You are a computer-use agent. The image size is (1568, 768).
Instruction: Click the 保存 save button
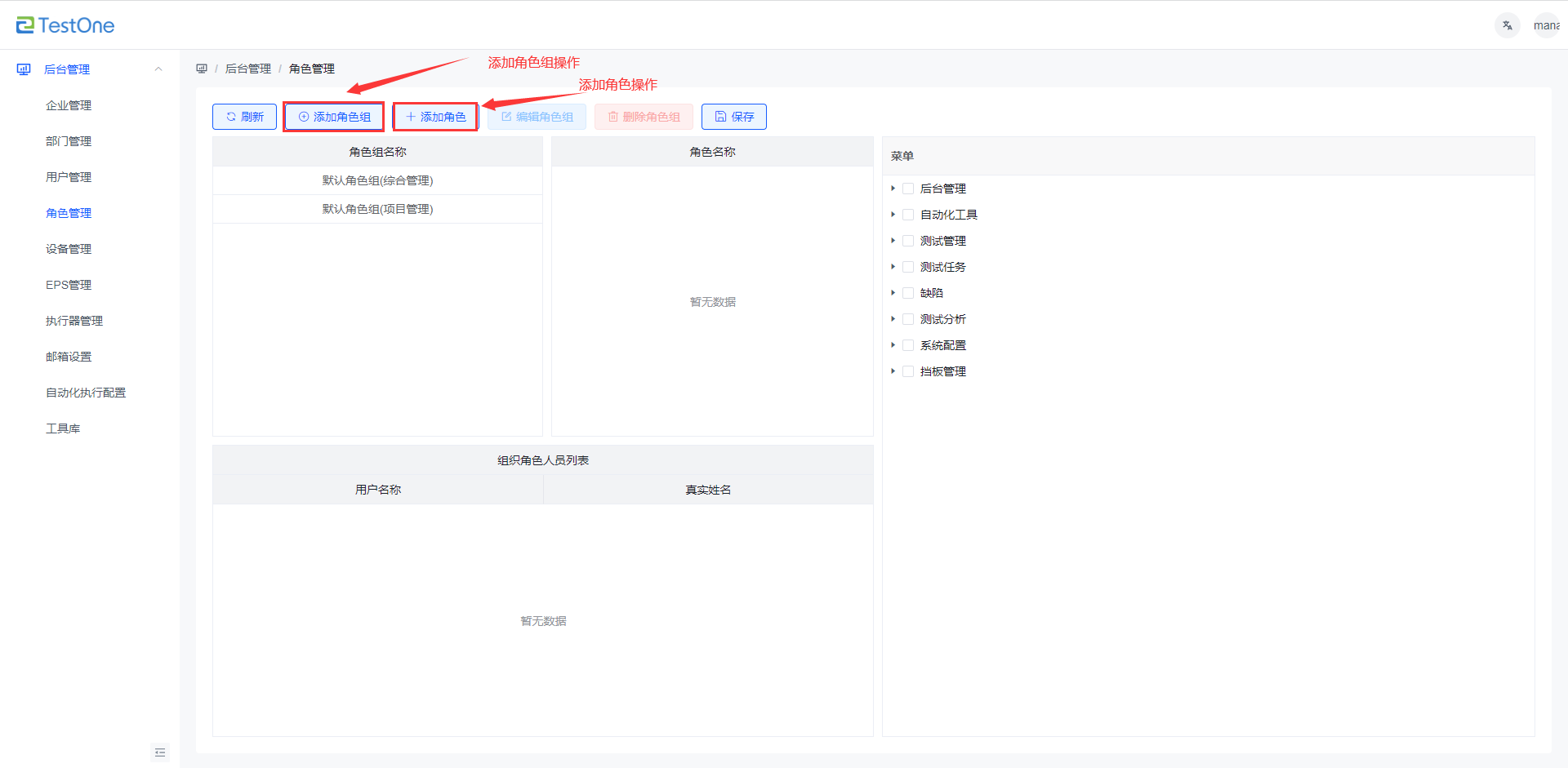733,117
